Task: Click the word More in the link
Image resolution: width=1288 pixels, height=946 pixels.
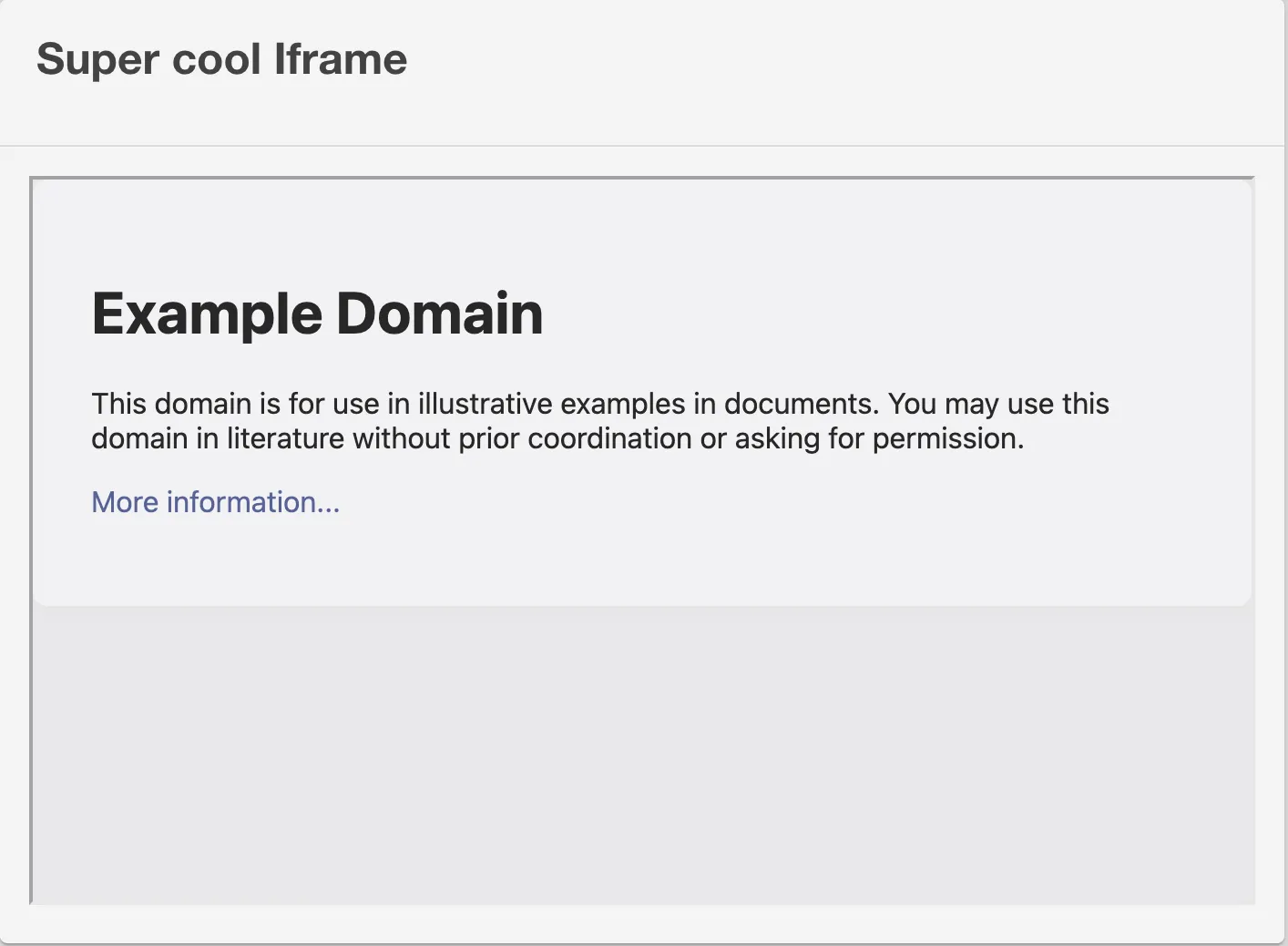Action: point(125,502)
